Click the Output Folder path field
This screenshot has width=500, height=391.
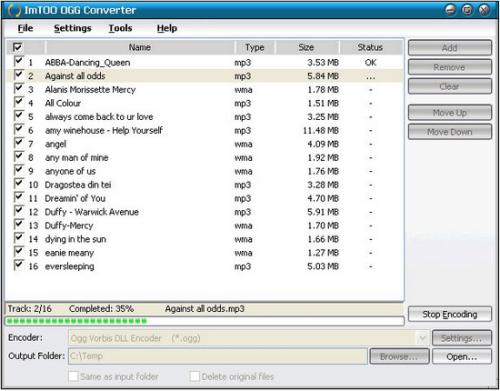218,356
